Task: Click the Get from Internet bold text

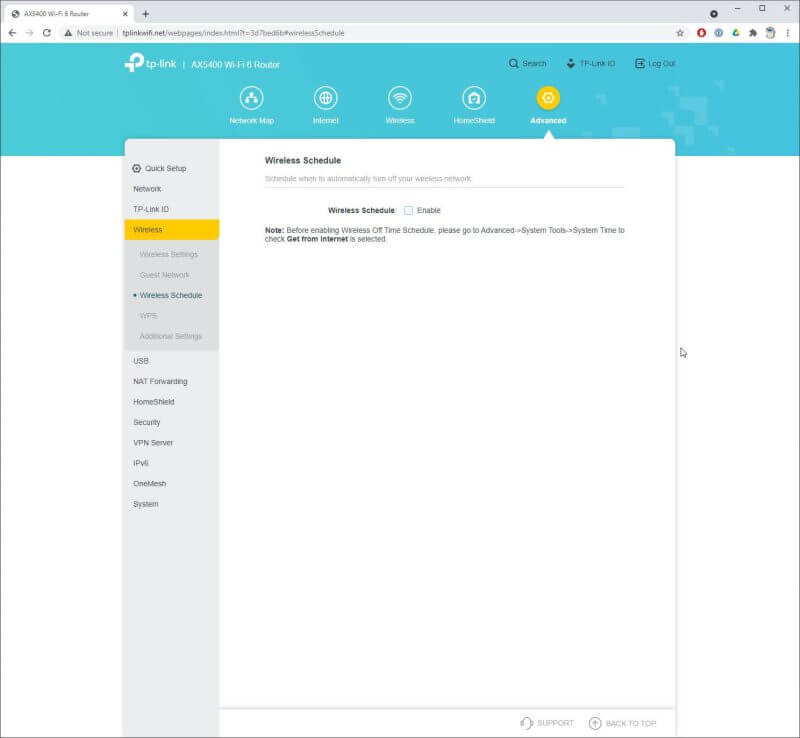Action: coord(317,239)
